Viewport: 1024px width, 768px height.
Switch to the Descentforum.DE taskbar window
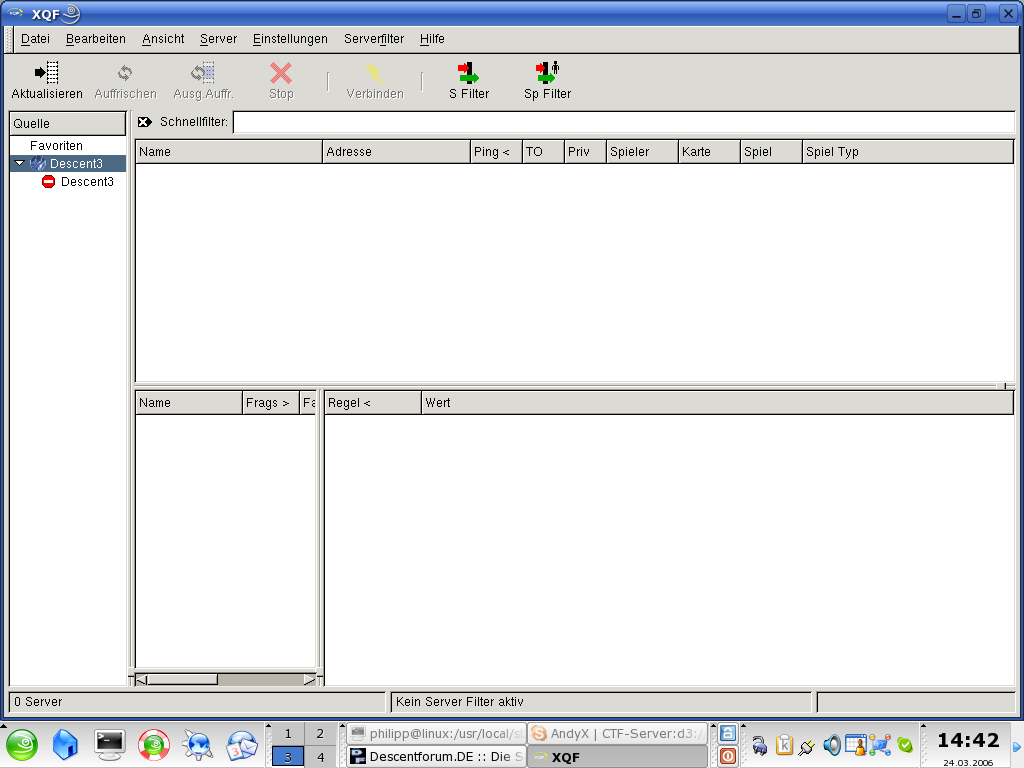pyautogui.click(x=436, y=757)
